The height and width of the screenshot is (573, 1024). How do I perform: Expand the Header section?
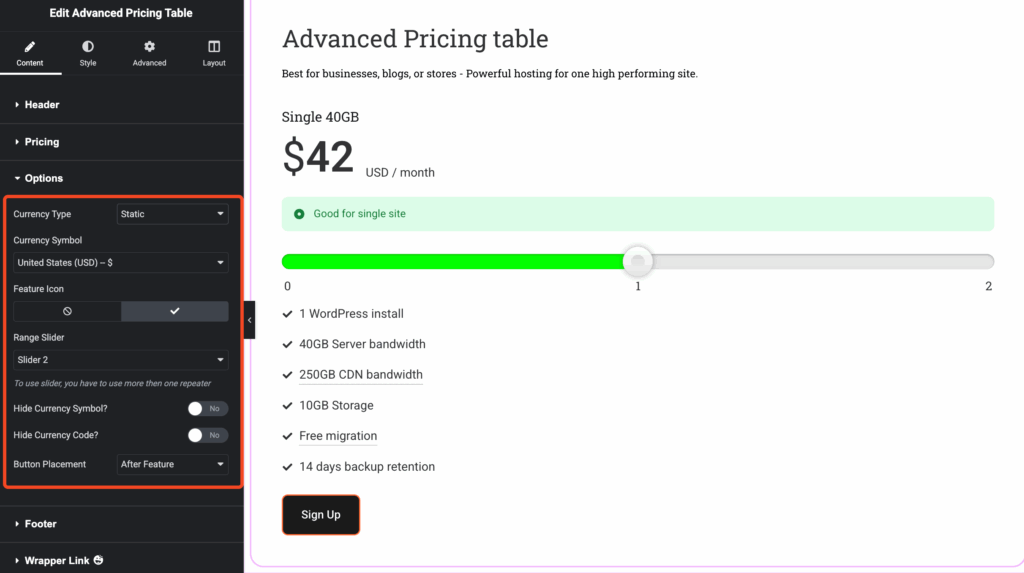pyautogui.click(x=41, y=104)
